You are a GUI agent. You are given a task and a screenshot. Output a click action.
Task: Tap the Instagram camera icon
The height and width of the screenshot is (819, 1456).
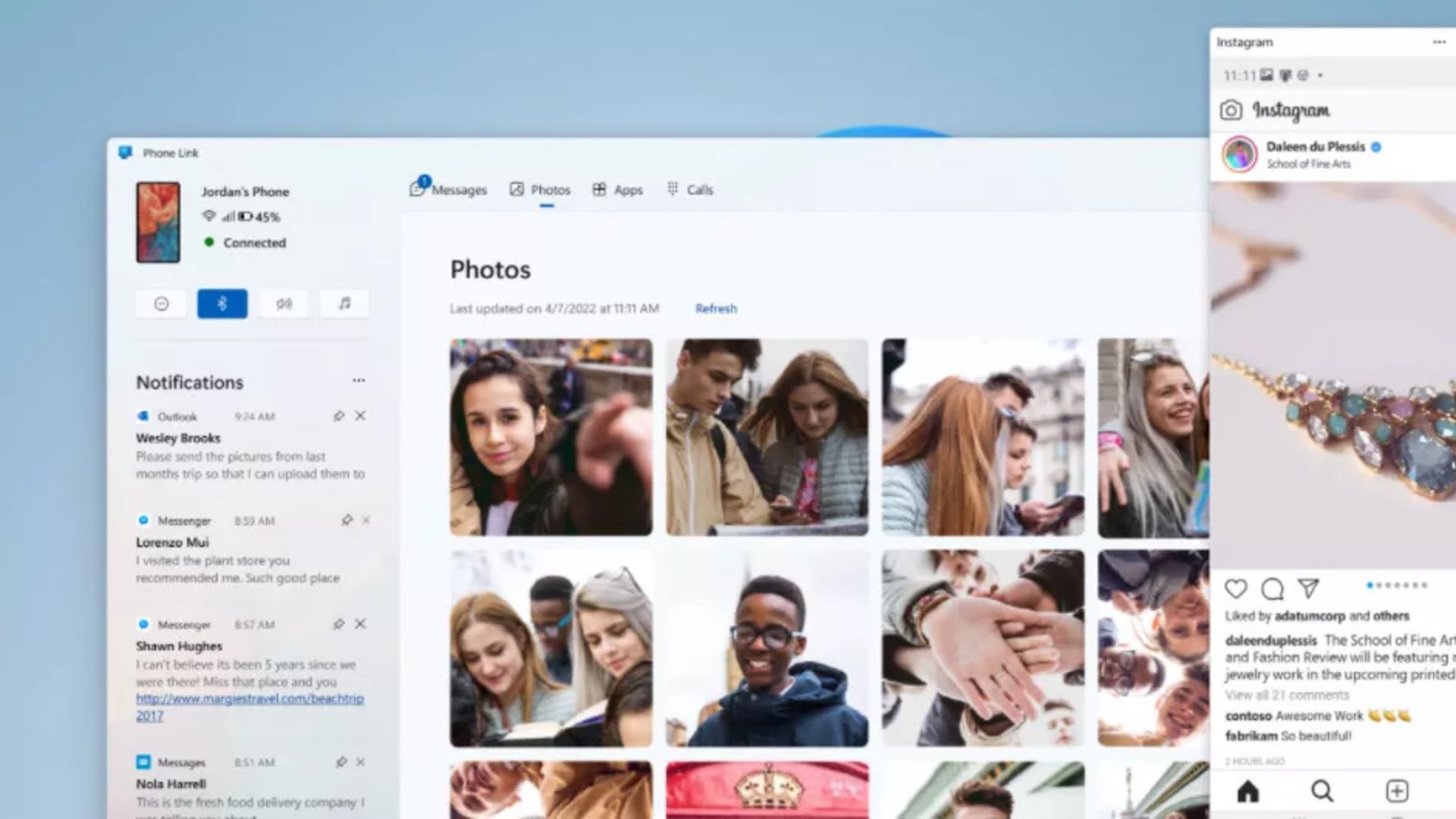(x=1231, y=111)
